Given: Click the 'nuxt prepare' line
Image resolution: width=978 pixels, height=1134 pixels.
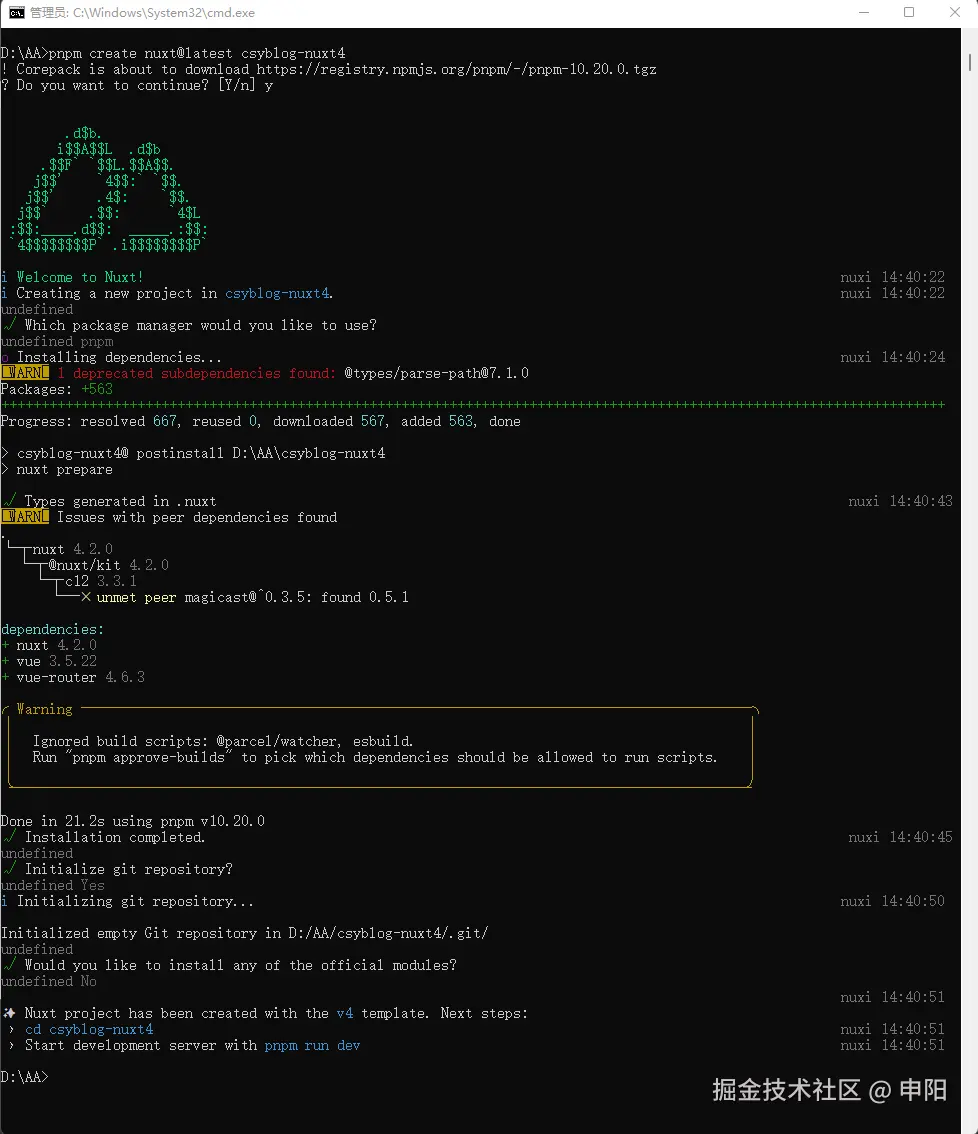Looking at the screenshot, I should pos(57,469).
